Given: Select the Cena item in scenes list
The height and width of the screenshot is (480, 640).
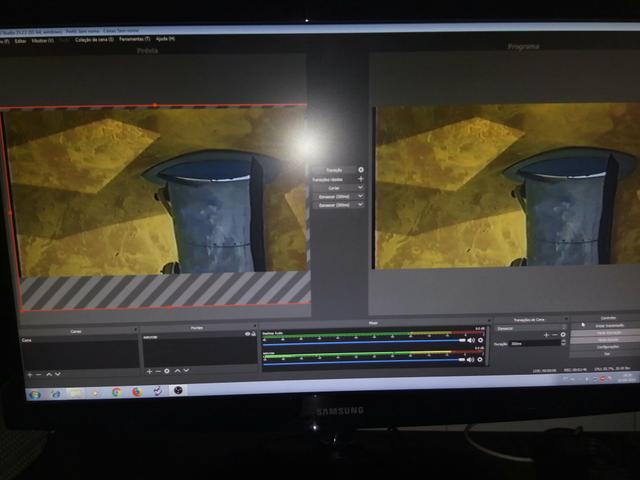Looking at the screenshot, I should (x=79, y=340).
